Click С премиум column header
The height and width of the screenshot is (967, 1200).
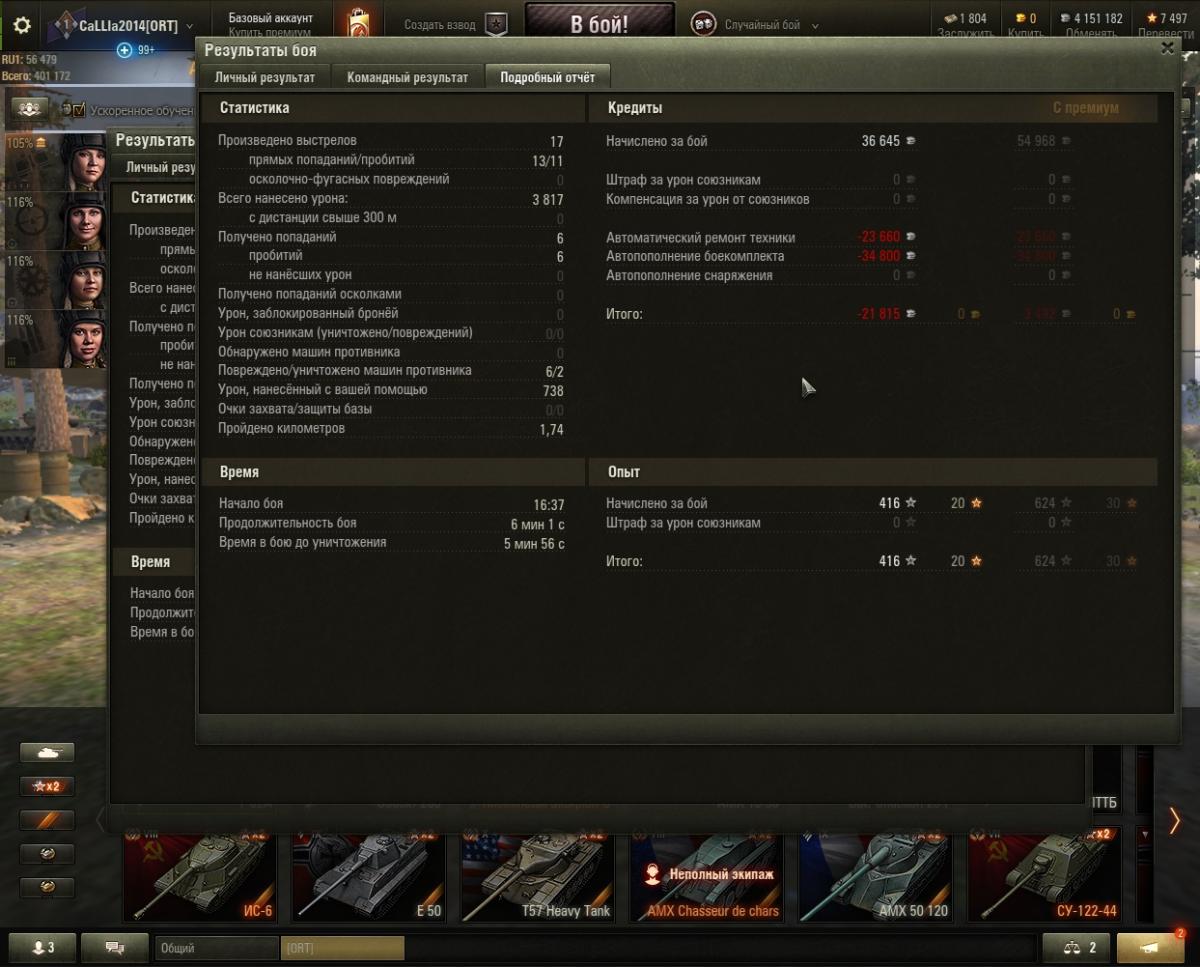tap(1085, 108)
